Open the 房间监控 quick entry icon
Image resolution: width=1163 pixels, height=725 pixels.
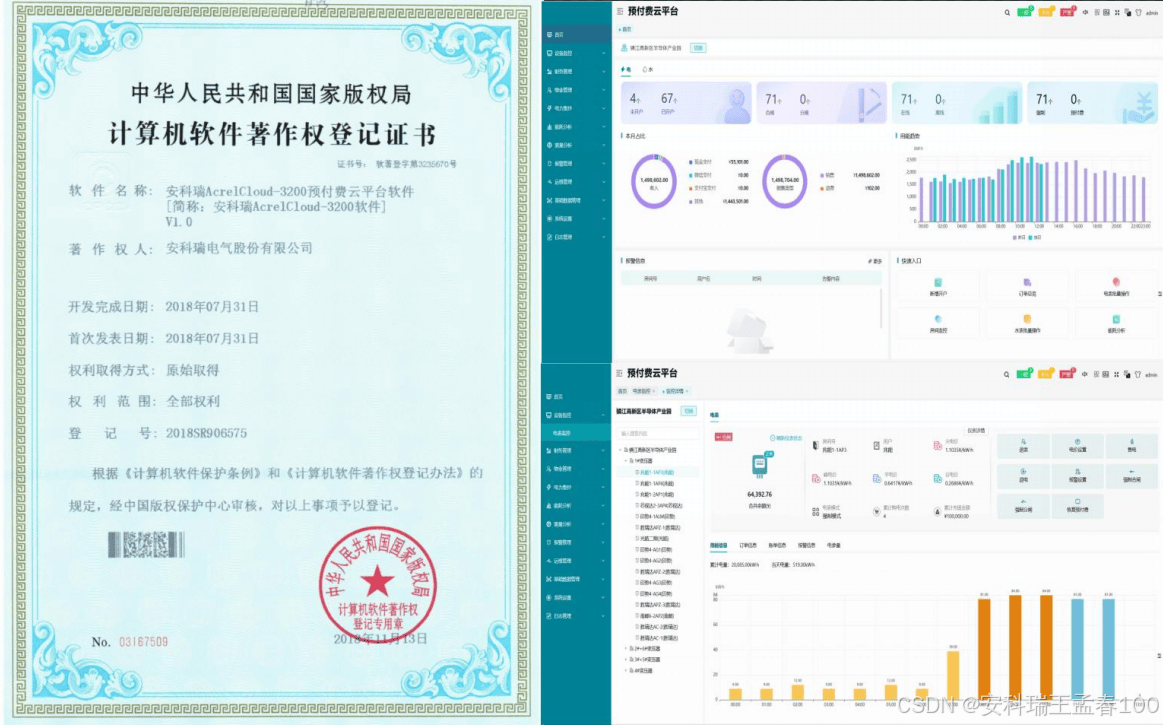click(x=938, y=319)
